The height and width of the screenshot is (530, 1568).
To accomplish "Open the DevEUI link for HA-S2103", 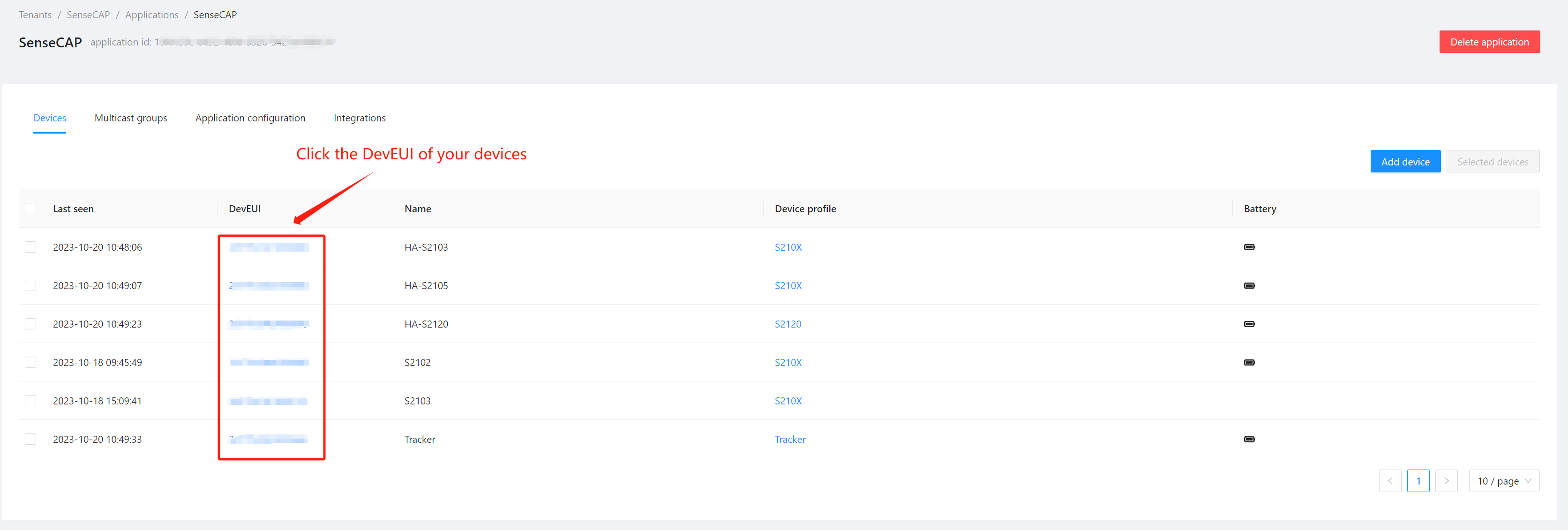I will 269,247.
